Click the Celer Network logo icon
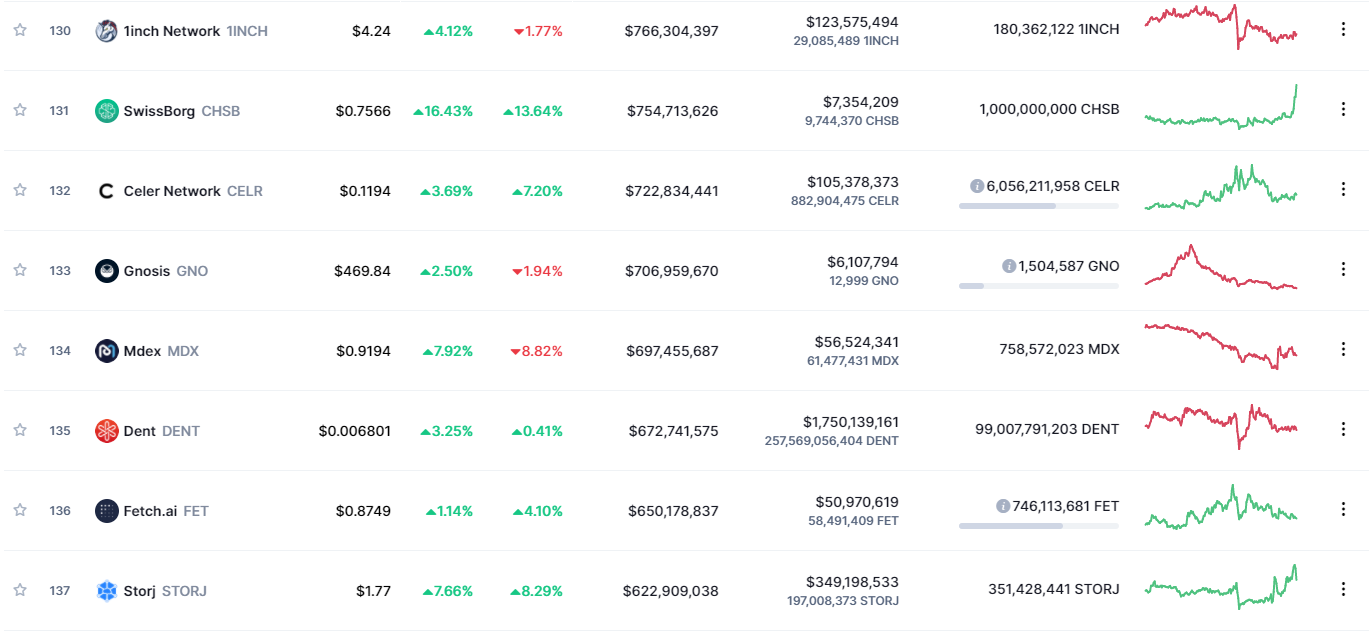The width and height of the screenshot is (1369, 634). click(106, 191)
